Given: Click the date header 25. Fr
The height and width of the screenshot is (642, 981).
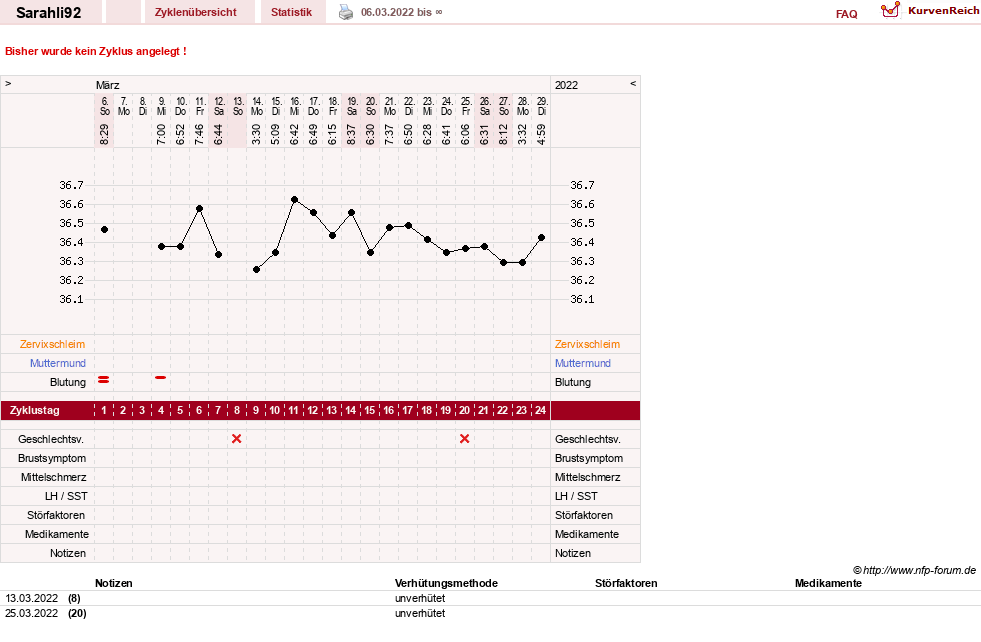Looking at the screenshot, I should click(x=466, y=106).
